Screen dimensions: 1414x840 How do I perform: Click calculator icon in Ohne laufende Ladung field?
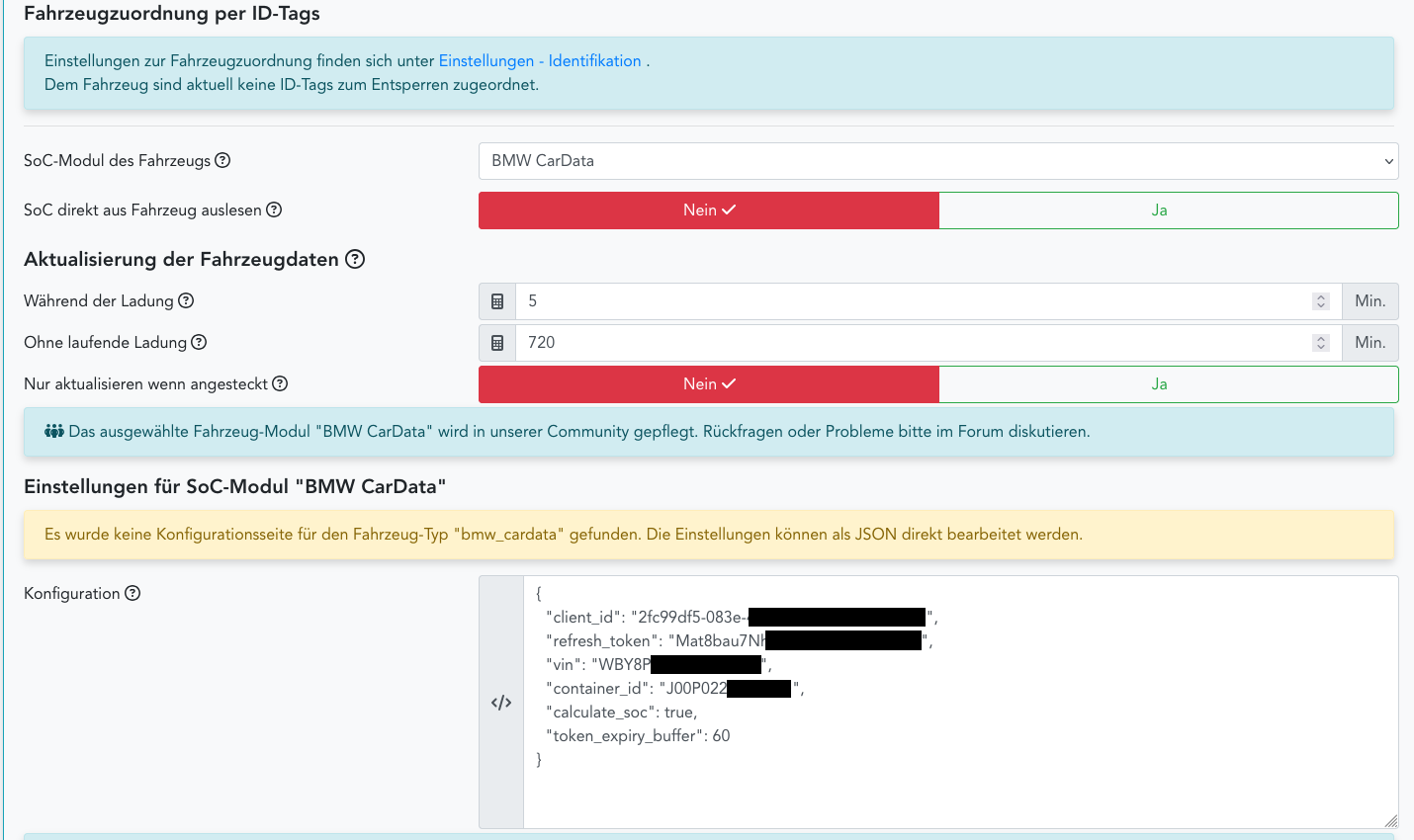point(497,343)
